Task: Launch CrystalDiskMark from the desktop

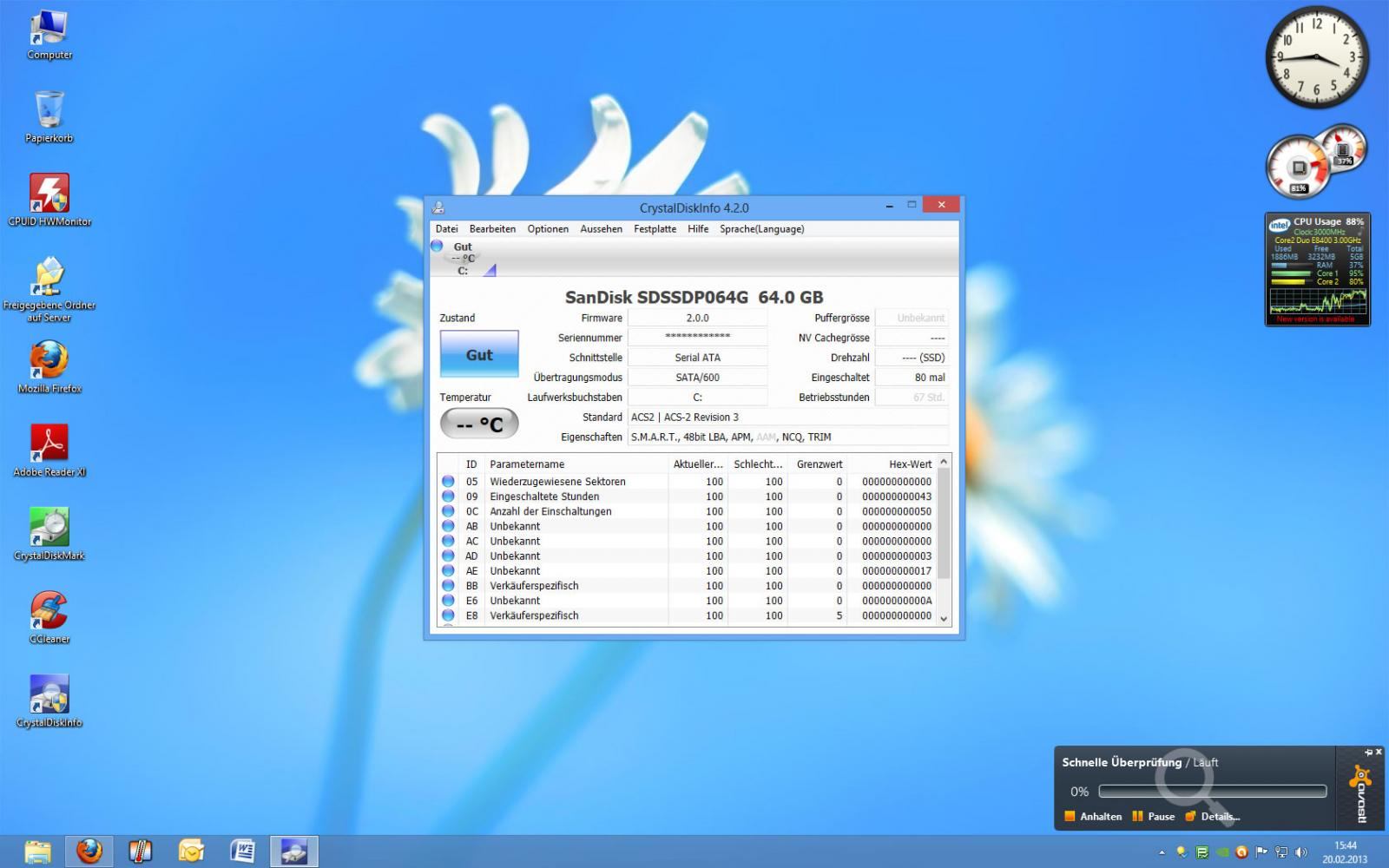Action: (x=49, y=534)
